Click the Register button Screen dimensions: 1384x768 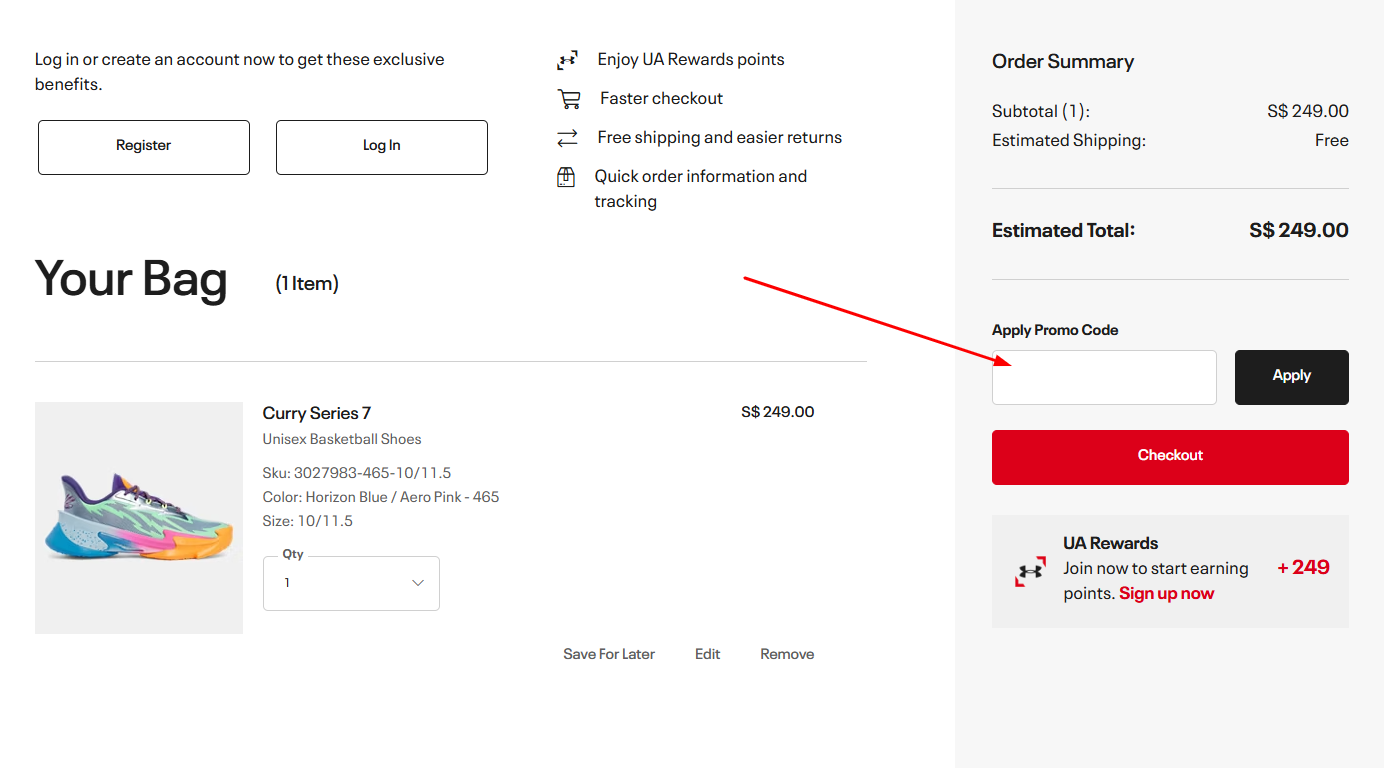point(143,146)
